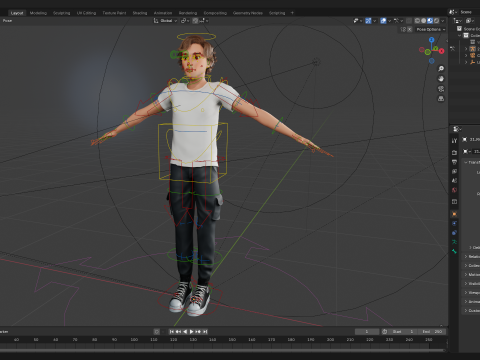
Task: Open the Texture Paint workspace
Action: (x=114, y=13)
